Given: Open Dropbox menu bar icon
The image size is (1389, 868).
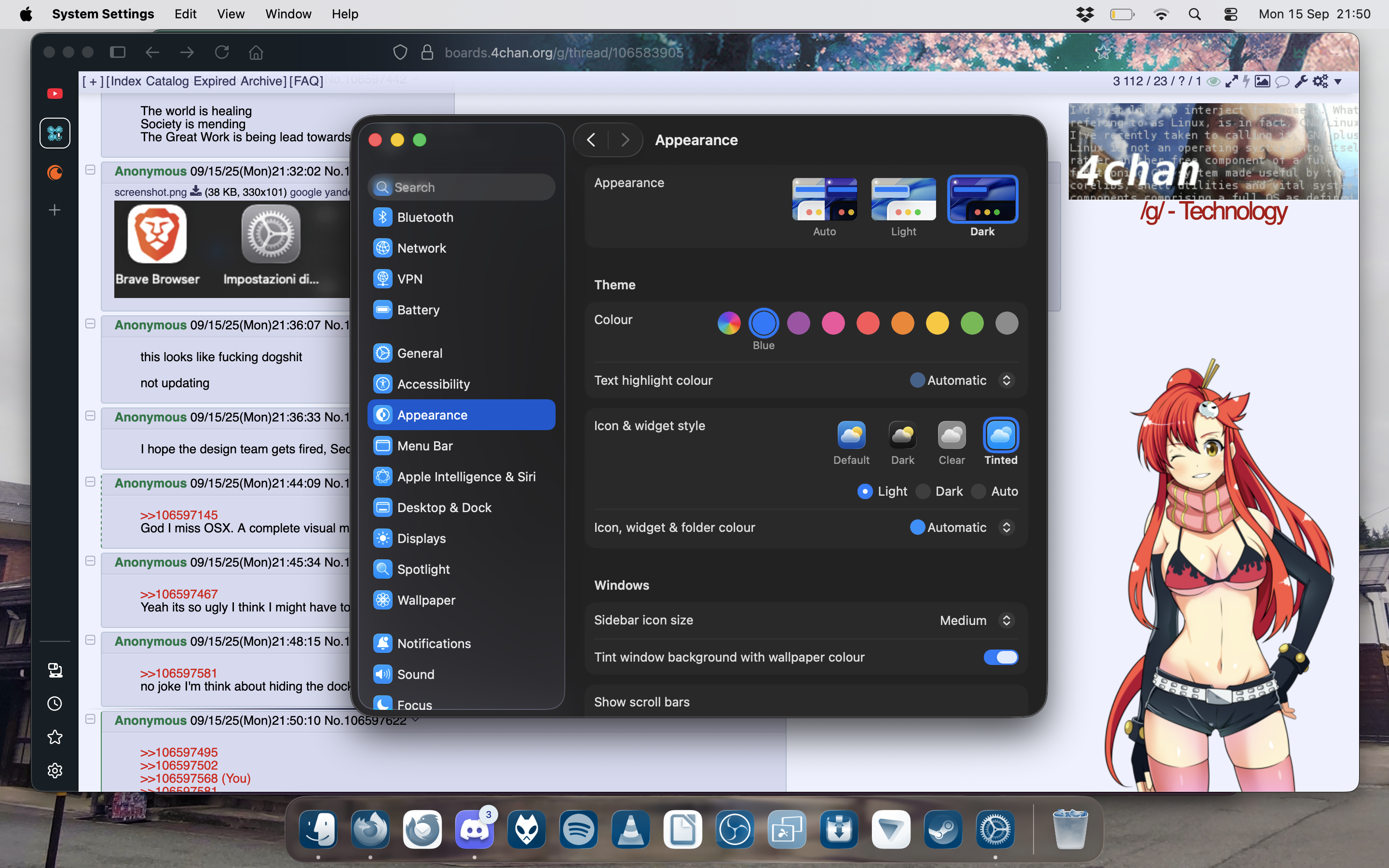Looking at the screenshot, I should click(1085, 14).
